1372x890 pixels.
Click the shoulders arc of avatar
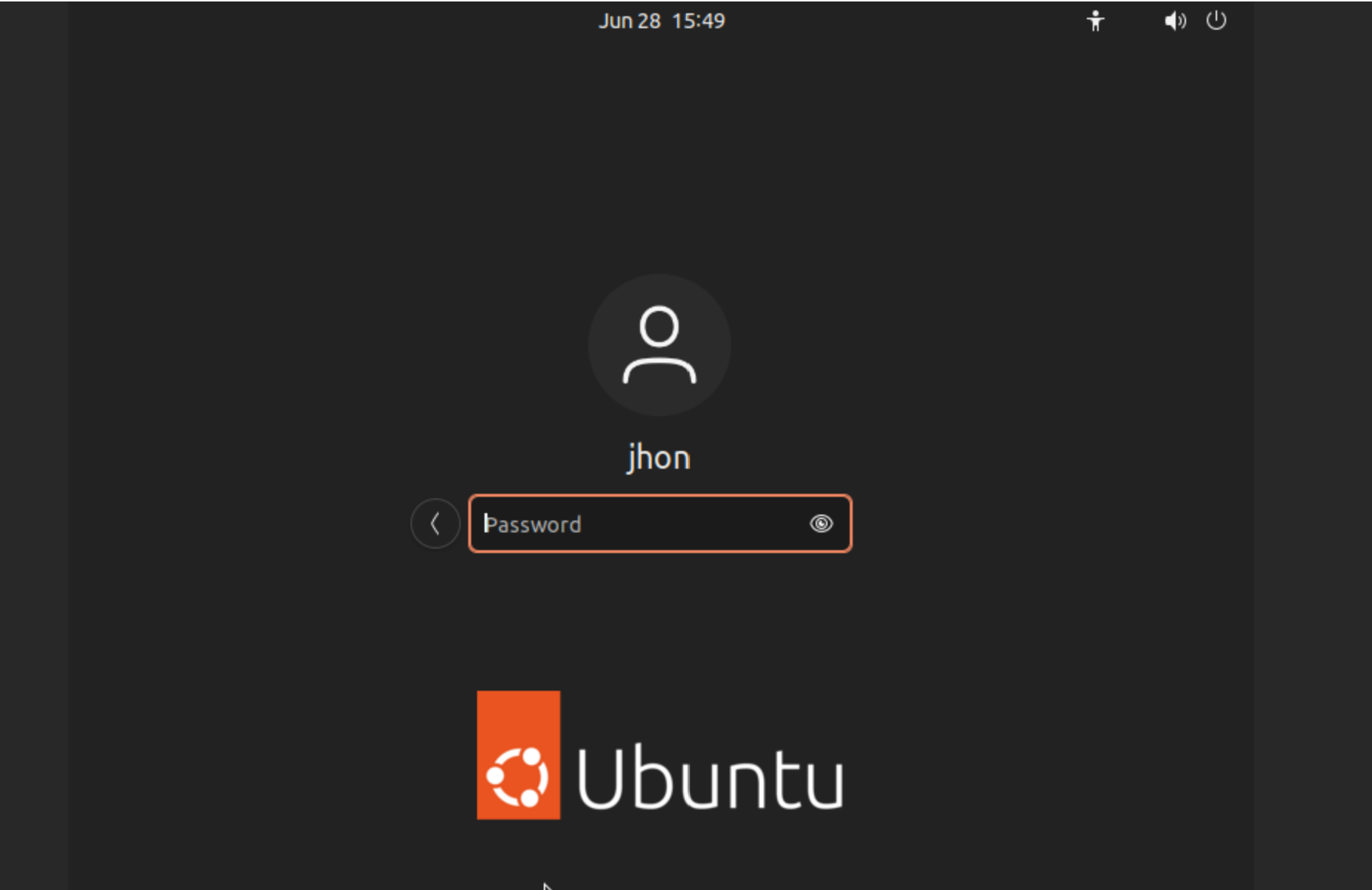point(659,371)
